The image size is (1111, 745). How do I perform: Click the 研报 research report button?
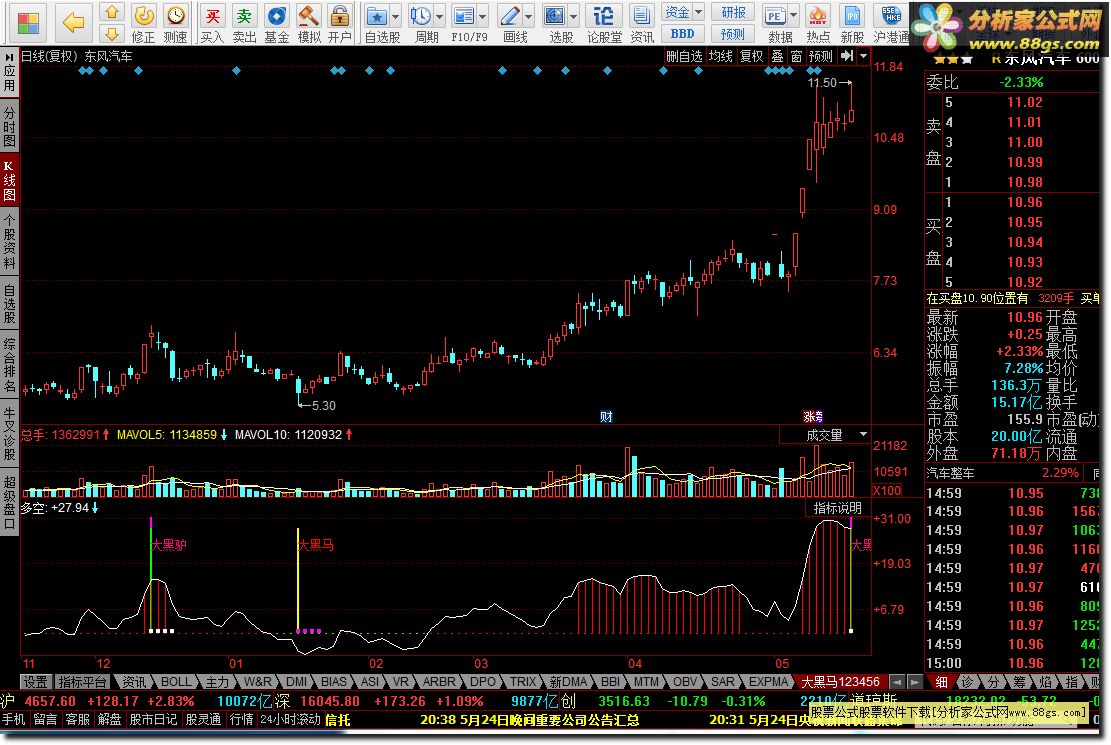(733, 12)
